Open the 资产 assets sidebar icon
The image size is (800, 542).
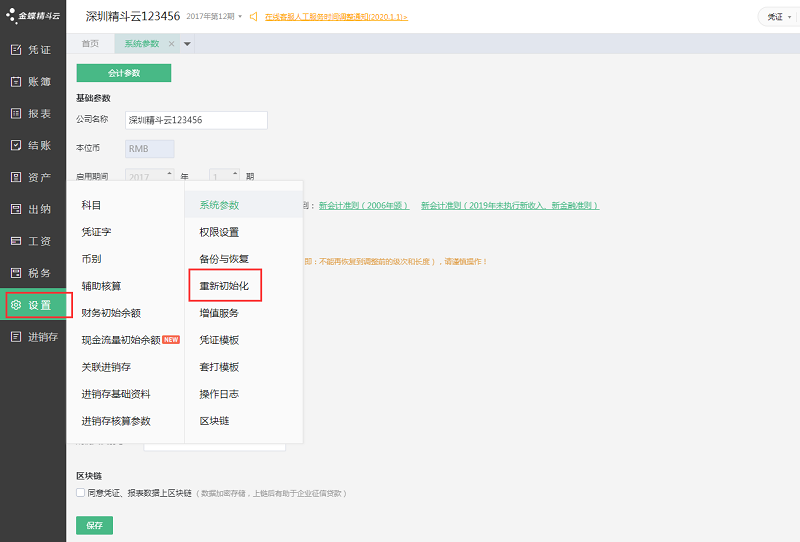coord(16,178)
